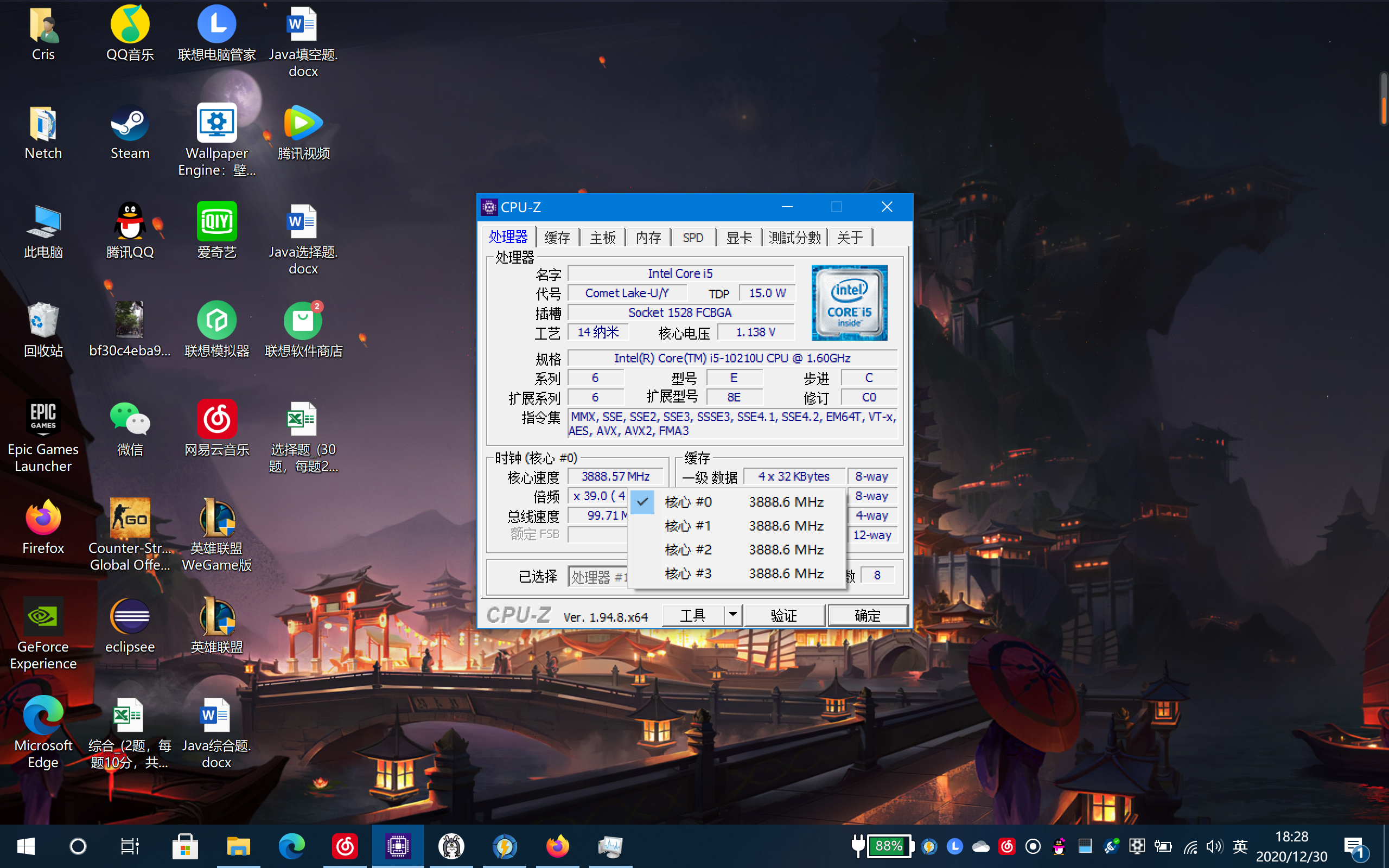Launch 英雄联盟WeGame版 desktop icon
Viewport: 1389px width, 868px height.
[216, 518]
